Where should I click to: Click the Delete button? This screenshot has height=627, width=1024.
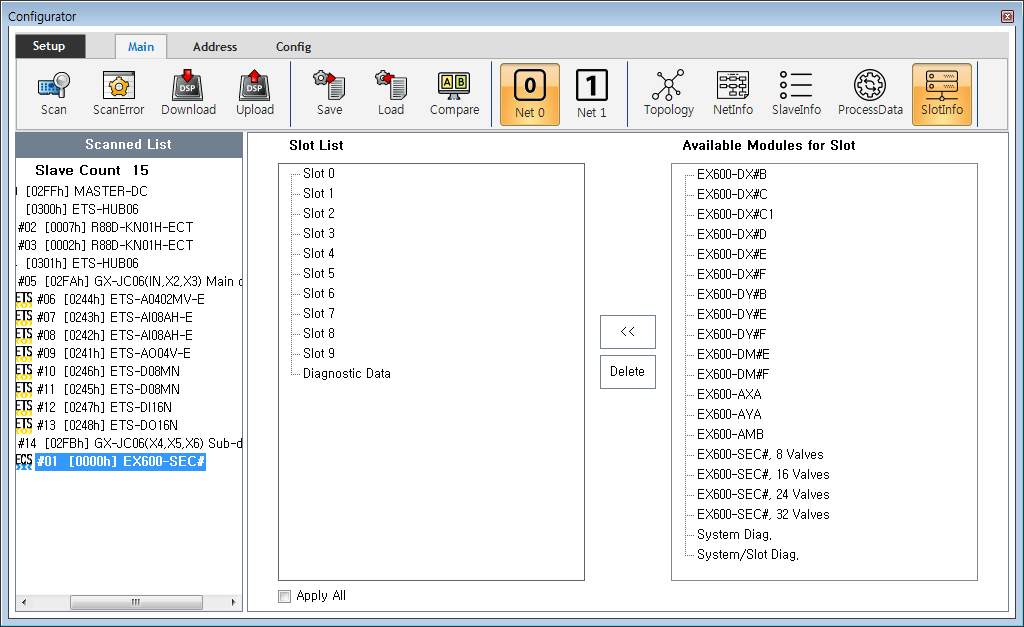628,371
